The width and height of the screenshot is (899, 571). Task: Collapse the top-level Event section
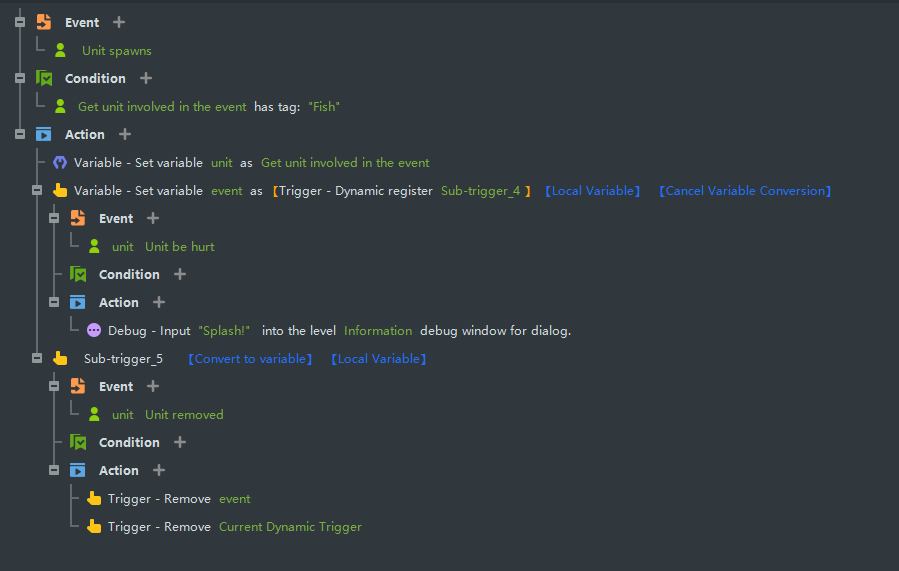tap(20, 22)
